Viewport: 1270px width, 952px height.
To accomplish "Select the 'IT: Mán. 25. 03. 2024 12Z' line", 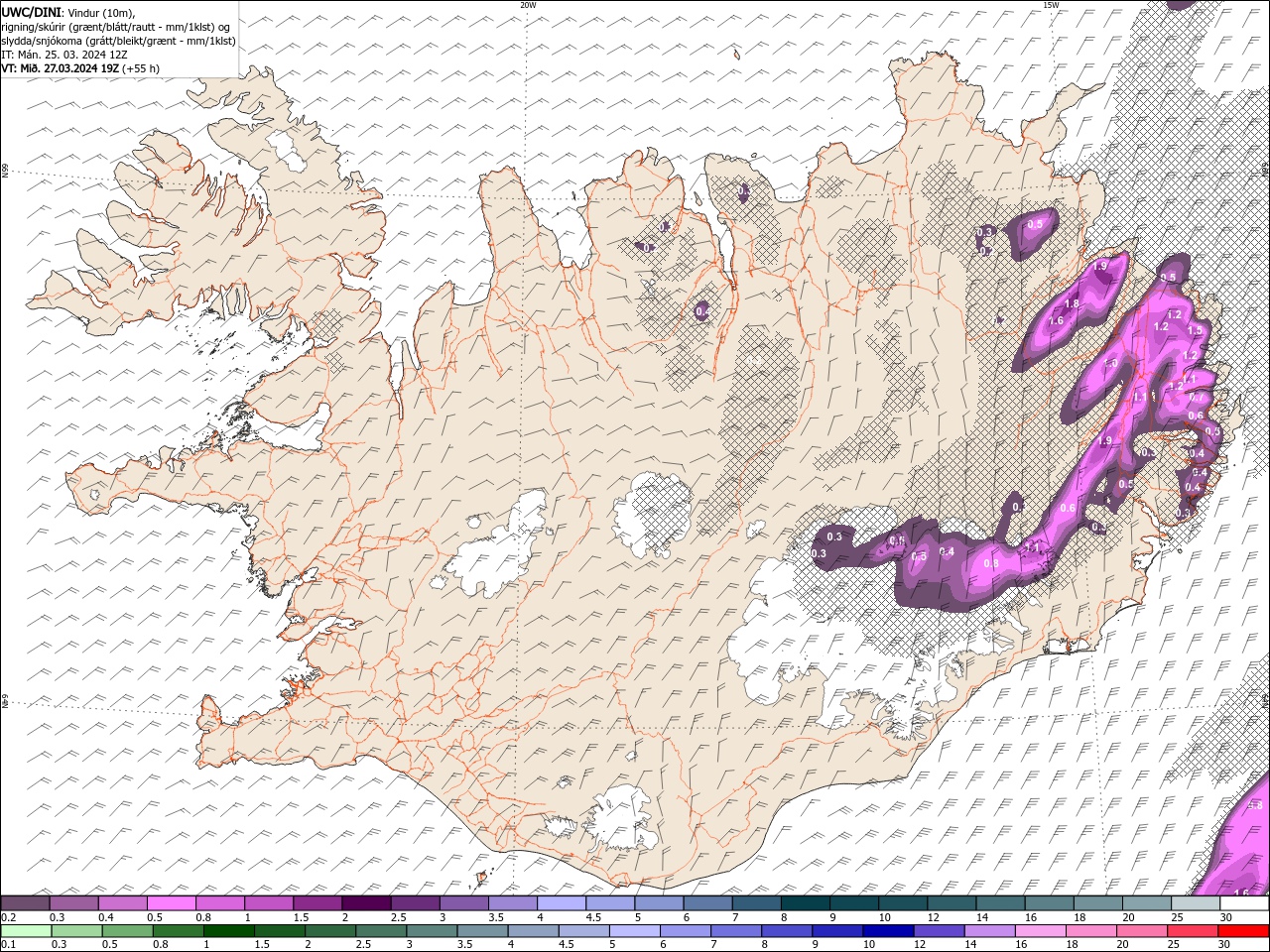I will tap(63, 55).
